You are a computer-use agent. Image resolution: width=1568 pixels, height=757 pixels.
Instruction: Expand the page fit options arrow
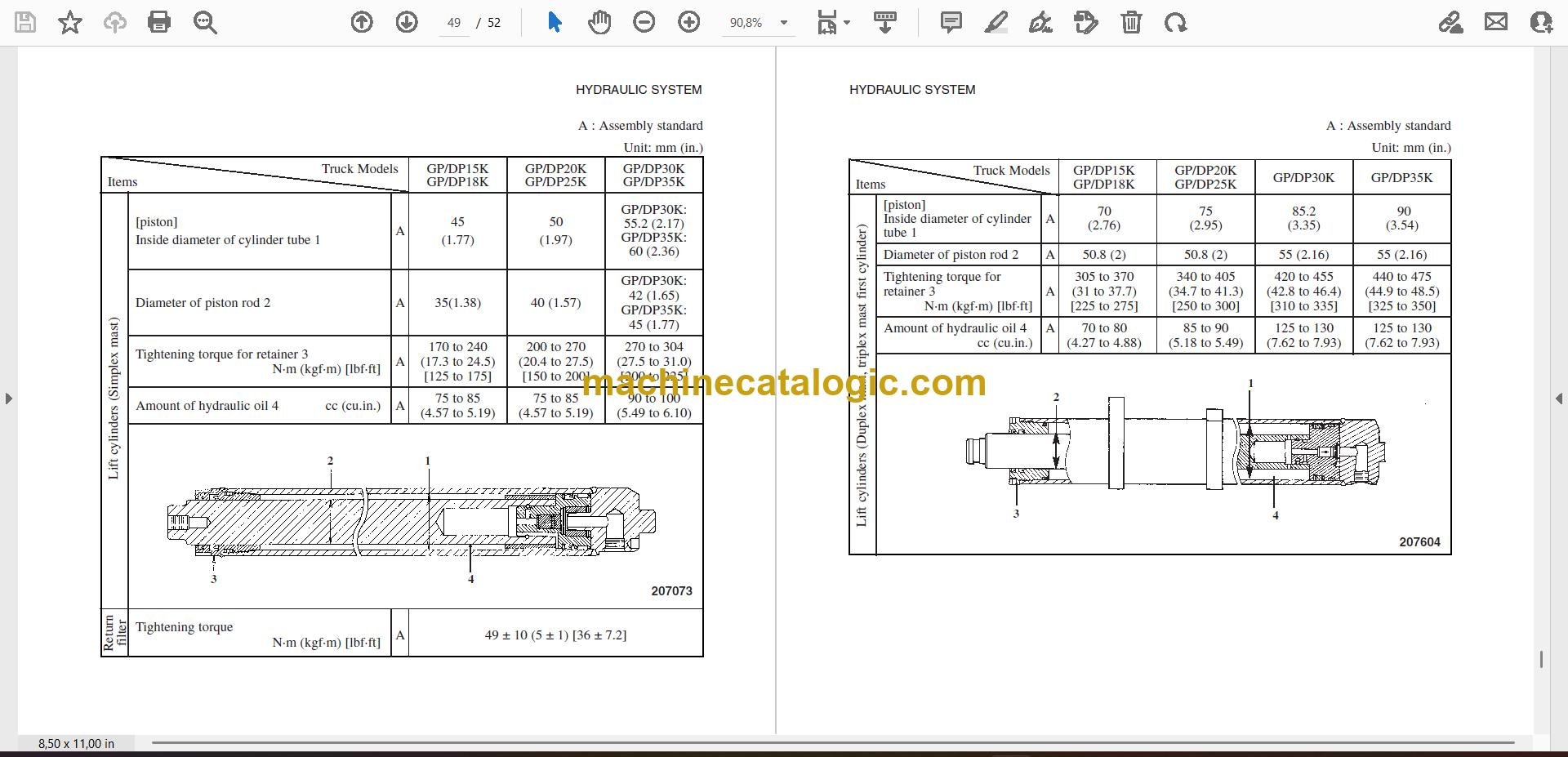(847, 23)
